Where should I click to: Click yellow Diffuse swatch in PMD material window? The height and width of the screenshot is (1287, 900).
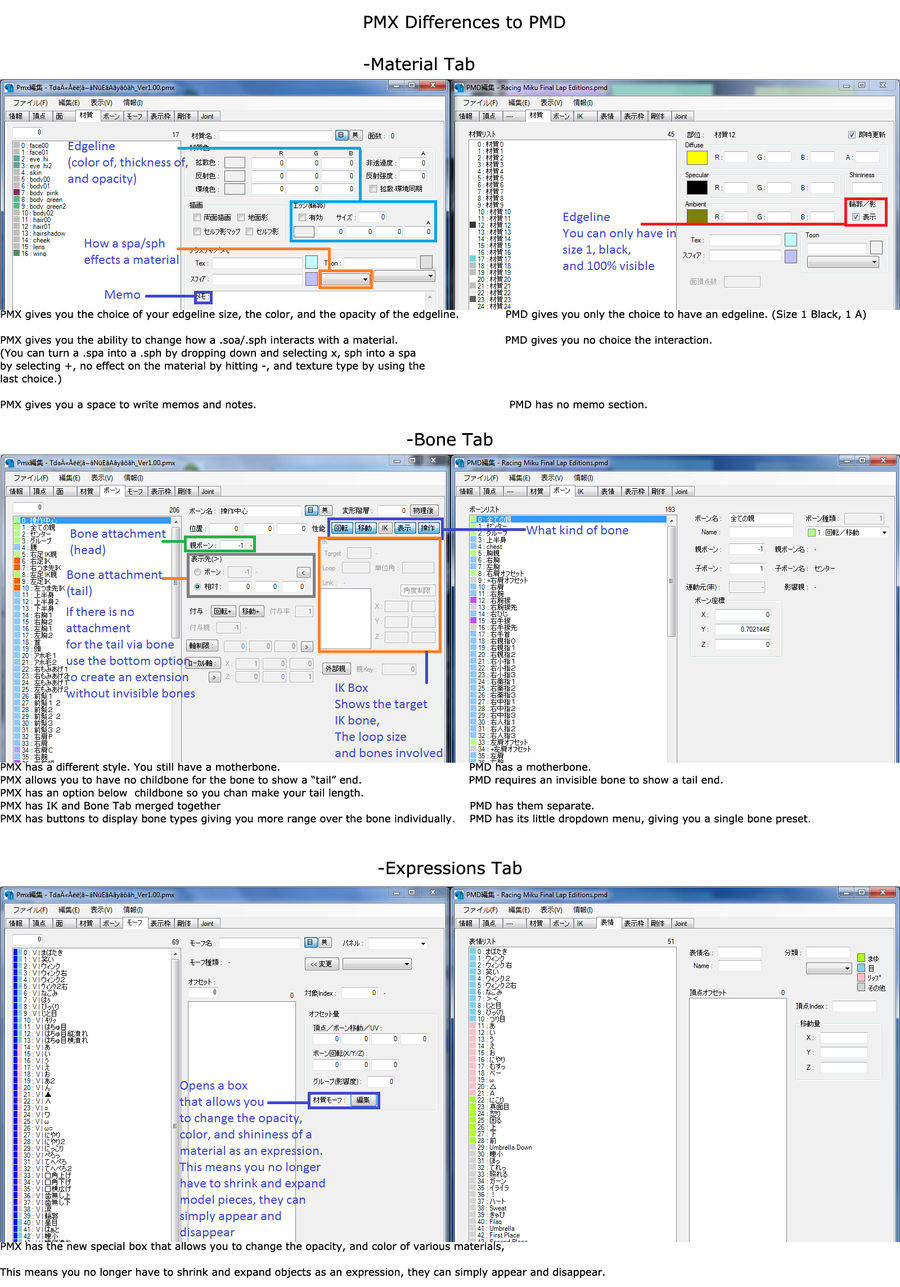click(x=697, y=157)
